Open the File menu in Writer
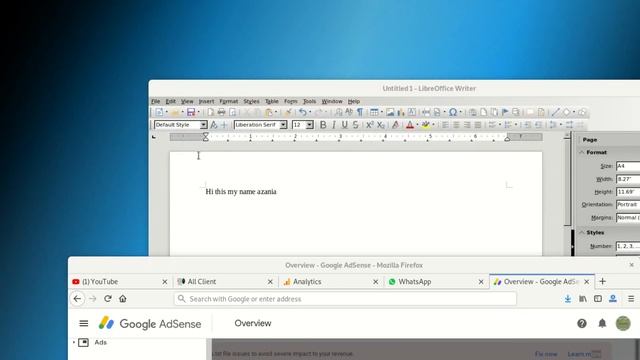Screen dimensions: 640x360 pyautogui.click(x=156, y=101)
